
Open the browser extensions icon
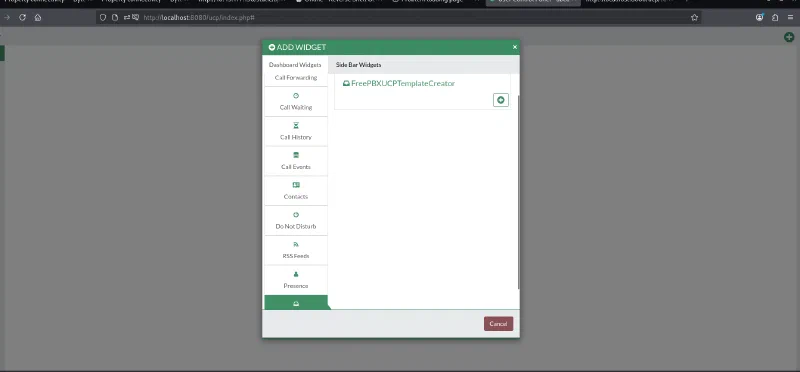pos(775,17)
